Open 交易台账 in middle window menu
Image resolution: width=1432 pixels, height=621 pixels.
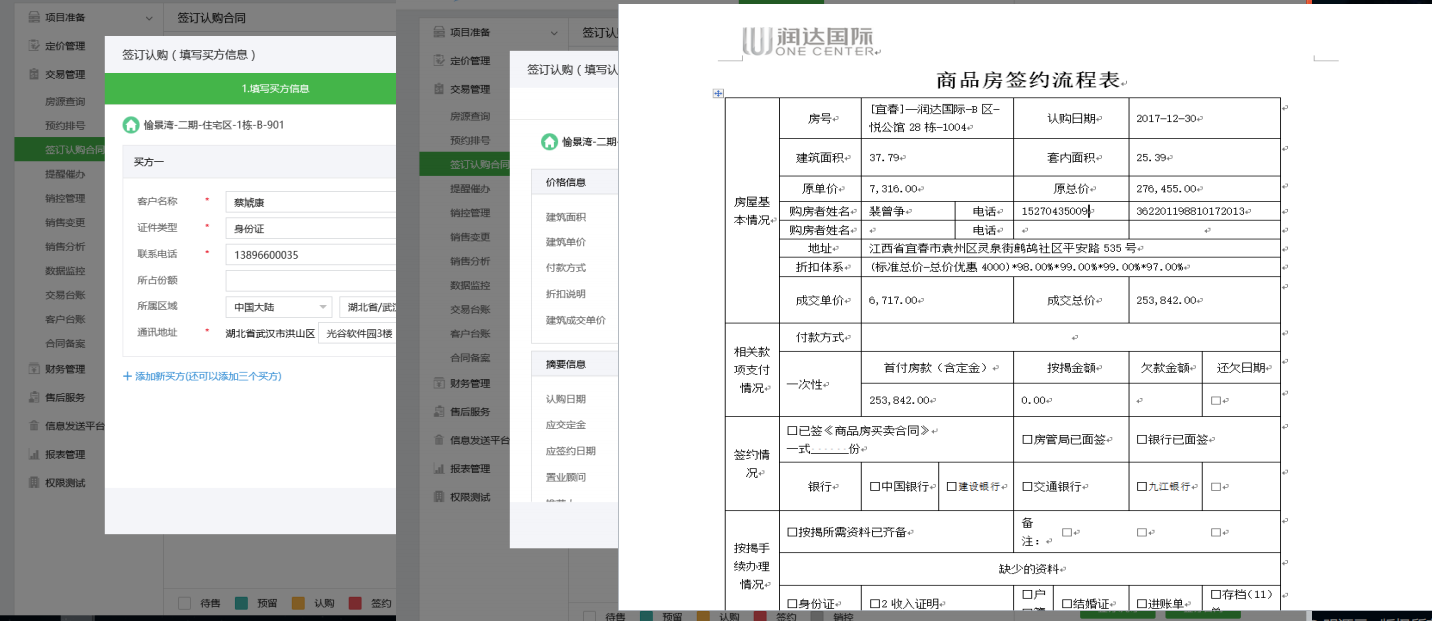[x=470, y=309]
